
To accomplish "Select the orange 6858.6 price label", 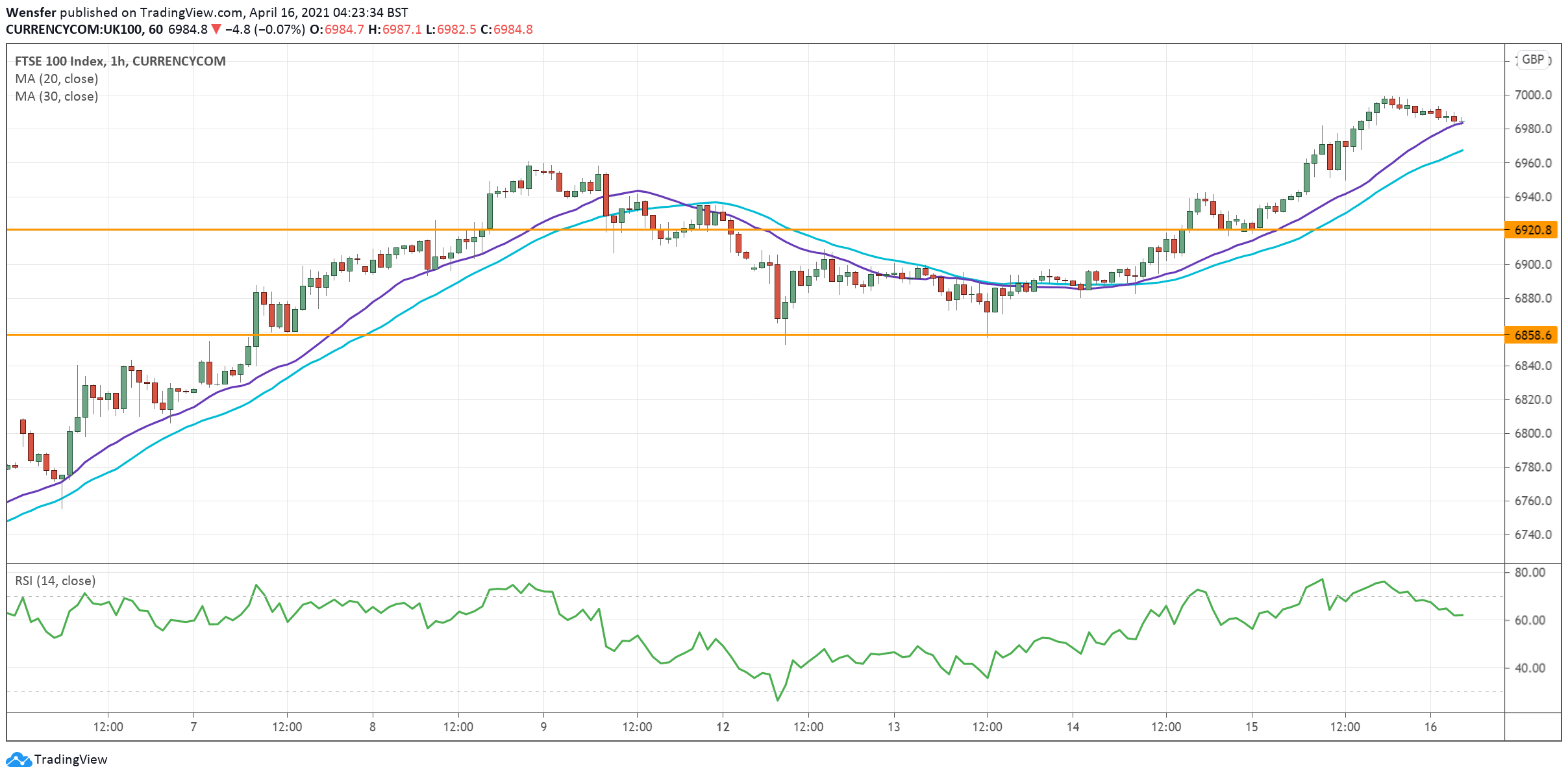I will 1532,335.
